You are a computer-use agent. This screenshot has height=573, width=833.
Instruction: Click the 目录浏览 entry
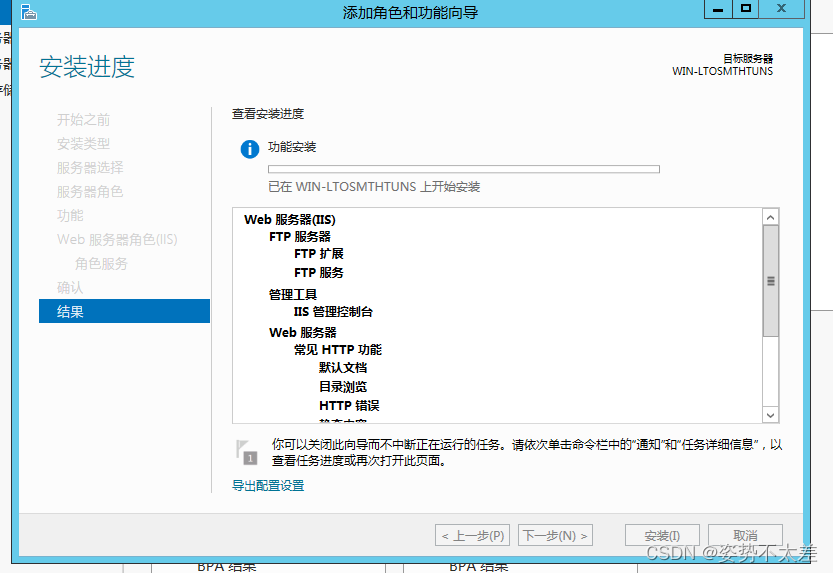coord(343,387)
